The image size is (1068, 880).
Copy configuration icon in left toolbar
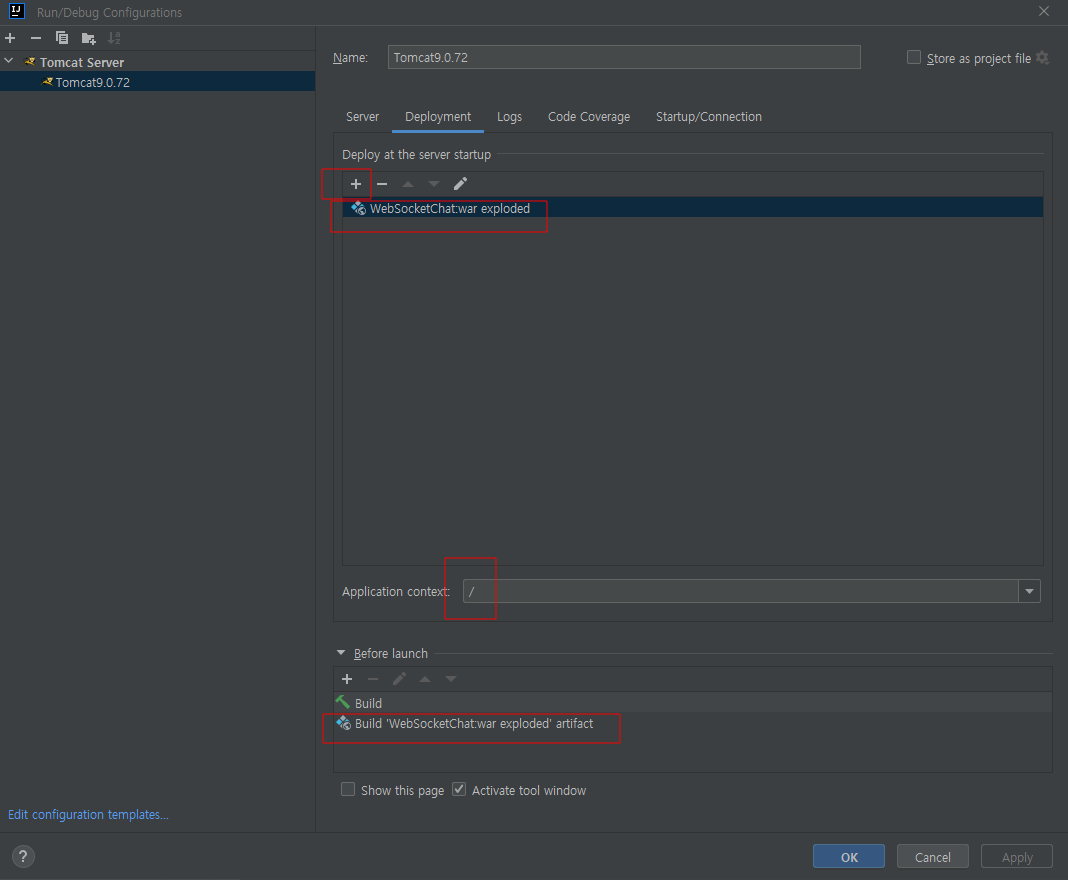(62, 38)
